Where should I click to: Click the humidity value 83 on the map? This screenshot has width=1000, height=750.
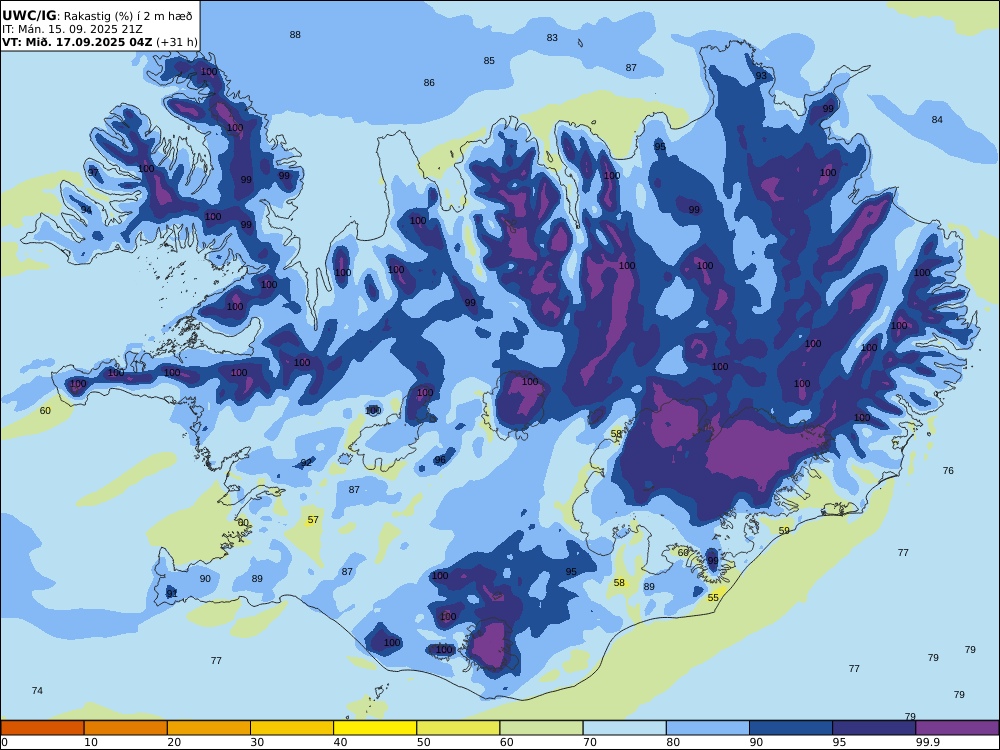552,38
